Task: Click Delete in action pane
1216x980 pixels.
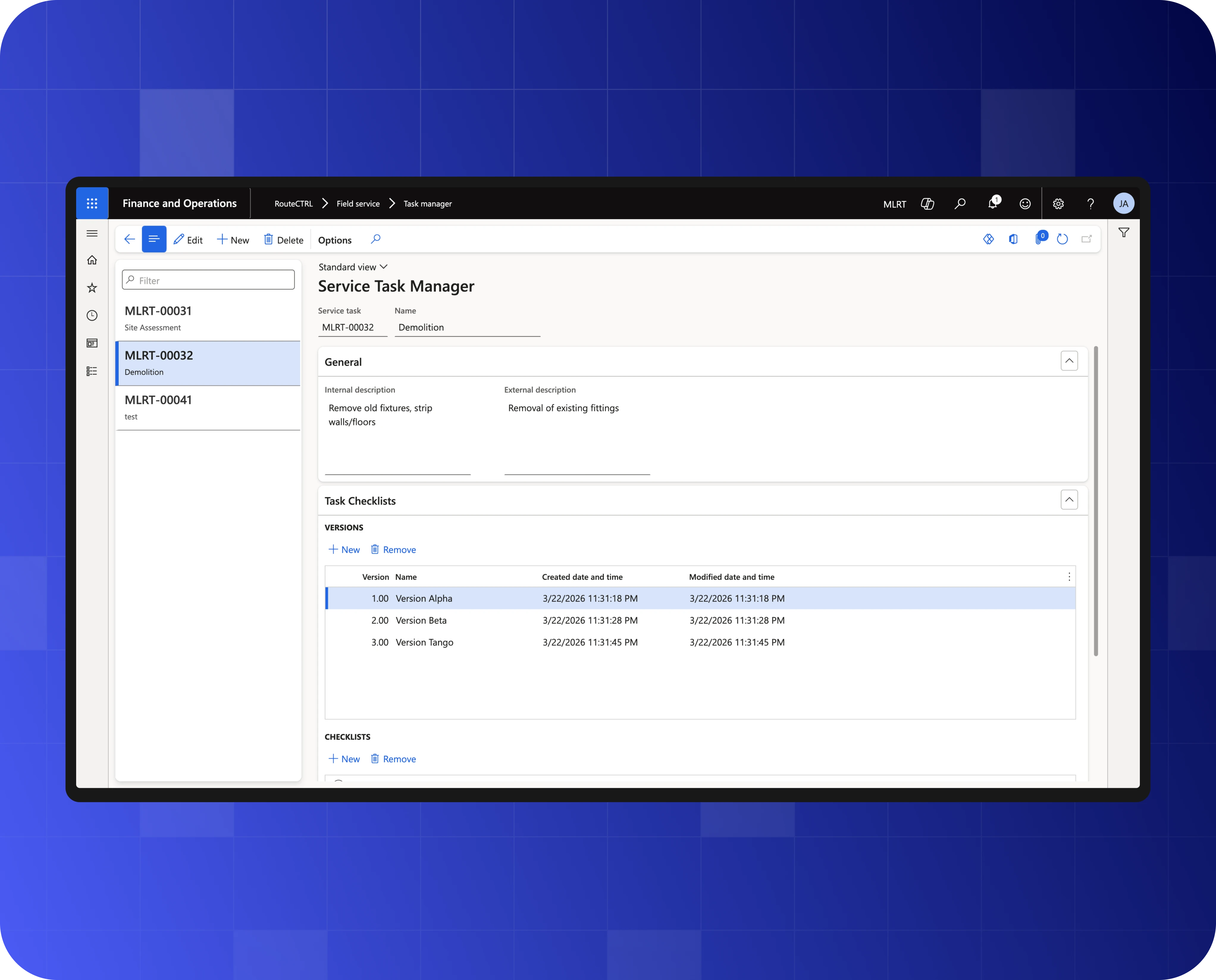Action: [283, 240]
